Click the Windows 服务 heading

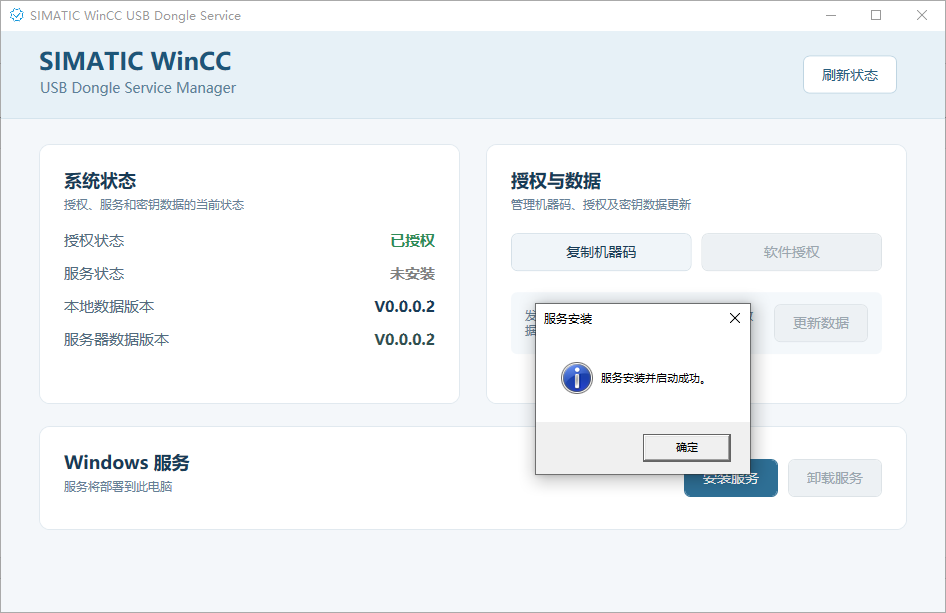[x=127, y=462]
